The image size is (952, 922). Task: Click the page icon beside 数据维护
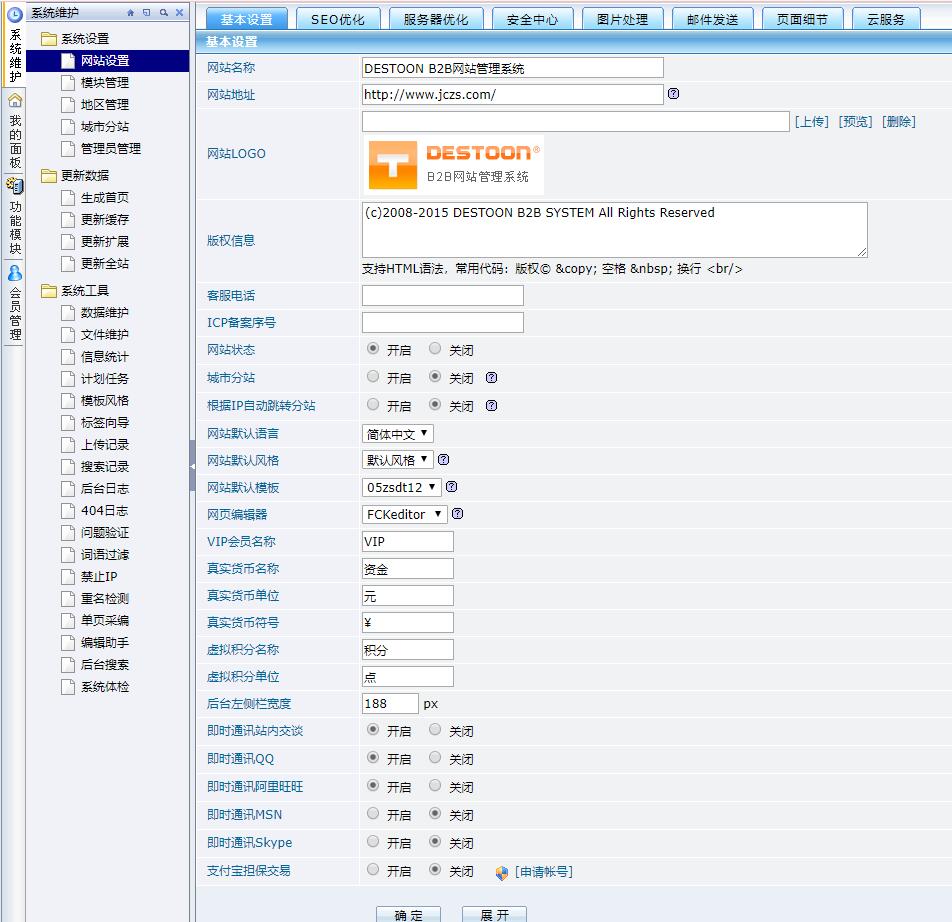tap(68, 313)
